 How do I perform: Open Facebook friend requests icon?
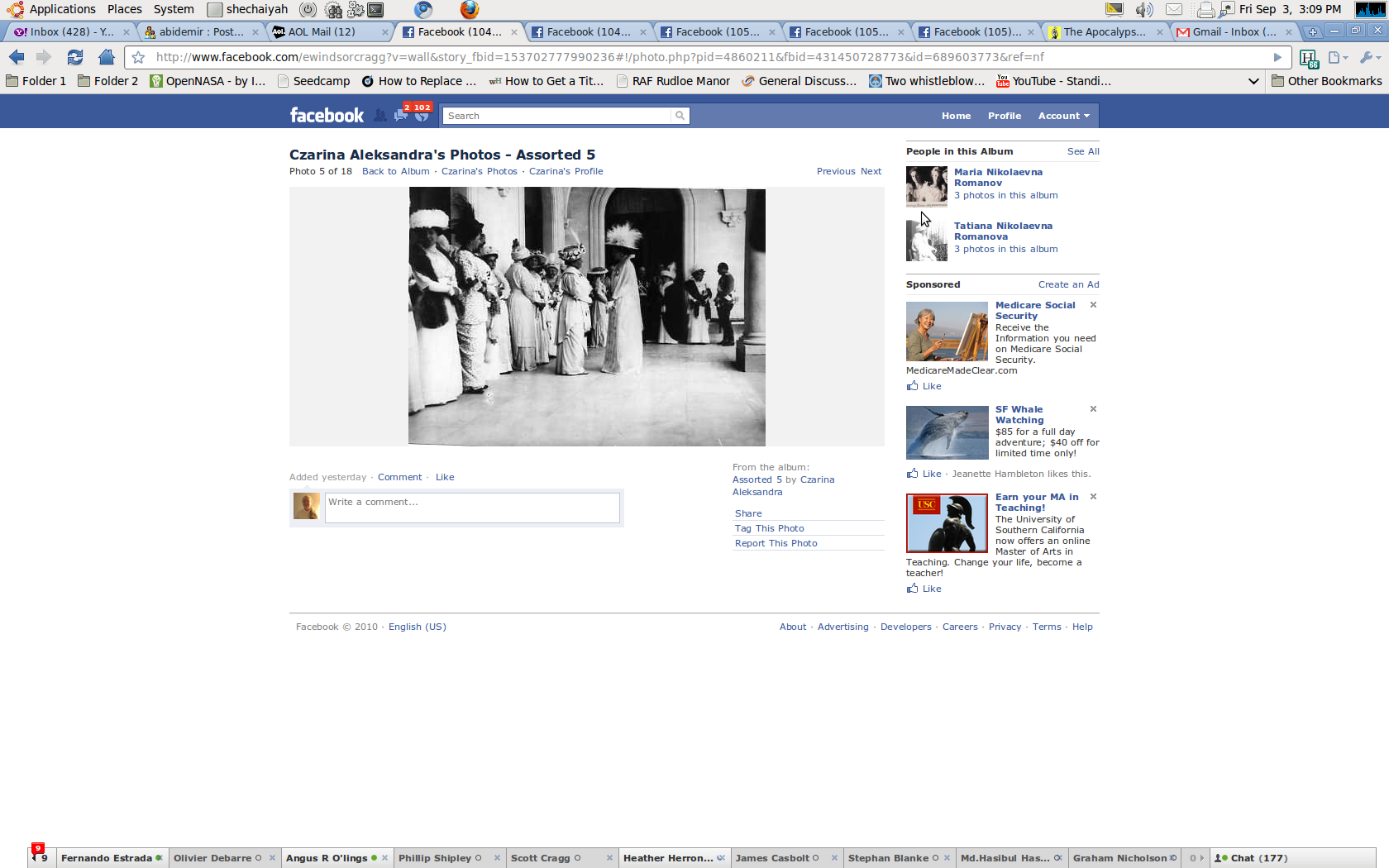click(379, 116)
